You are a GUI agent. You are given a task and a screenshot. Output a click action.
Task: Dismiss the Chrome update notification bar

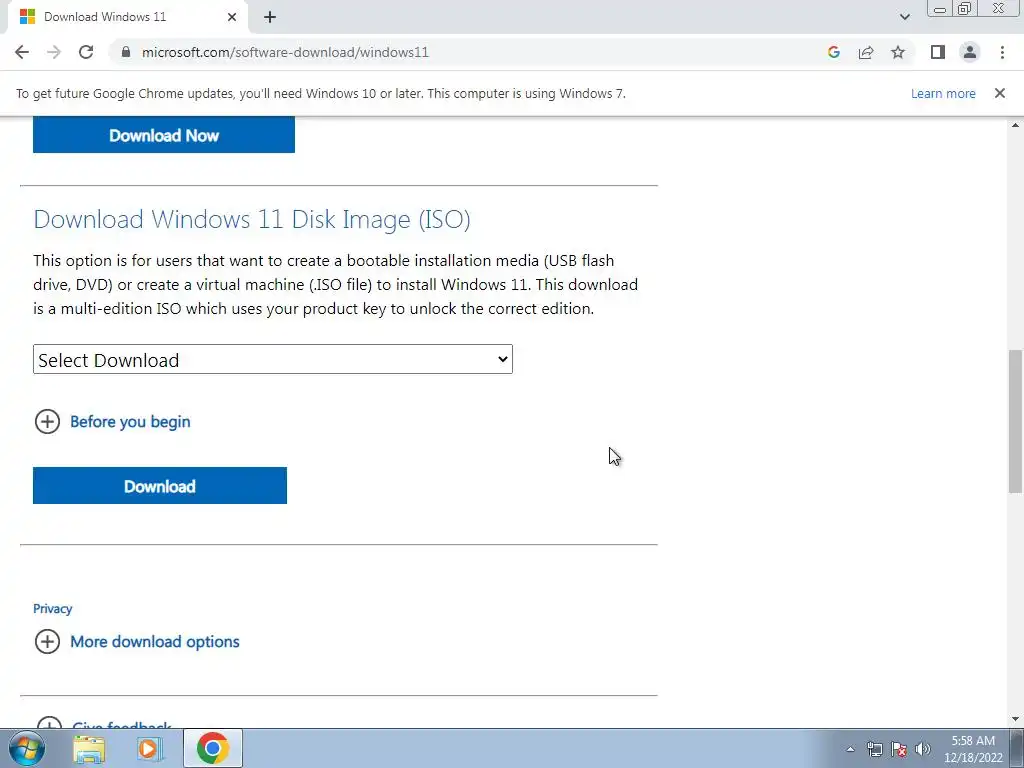pos(1000,93)
